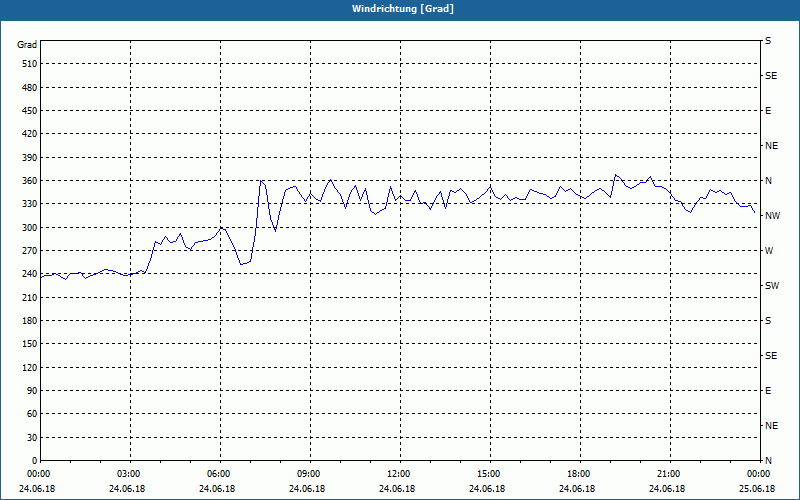This screenshot has height=500, width=800.
Task: Click the 210 degree axis label
Action: coord(30,297)
